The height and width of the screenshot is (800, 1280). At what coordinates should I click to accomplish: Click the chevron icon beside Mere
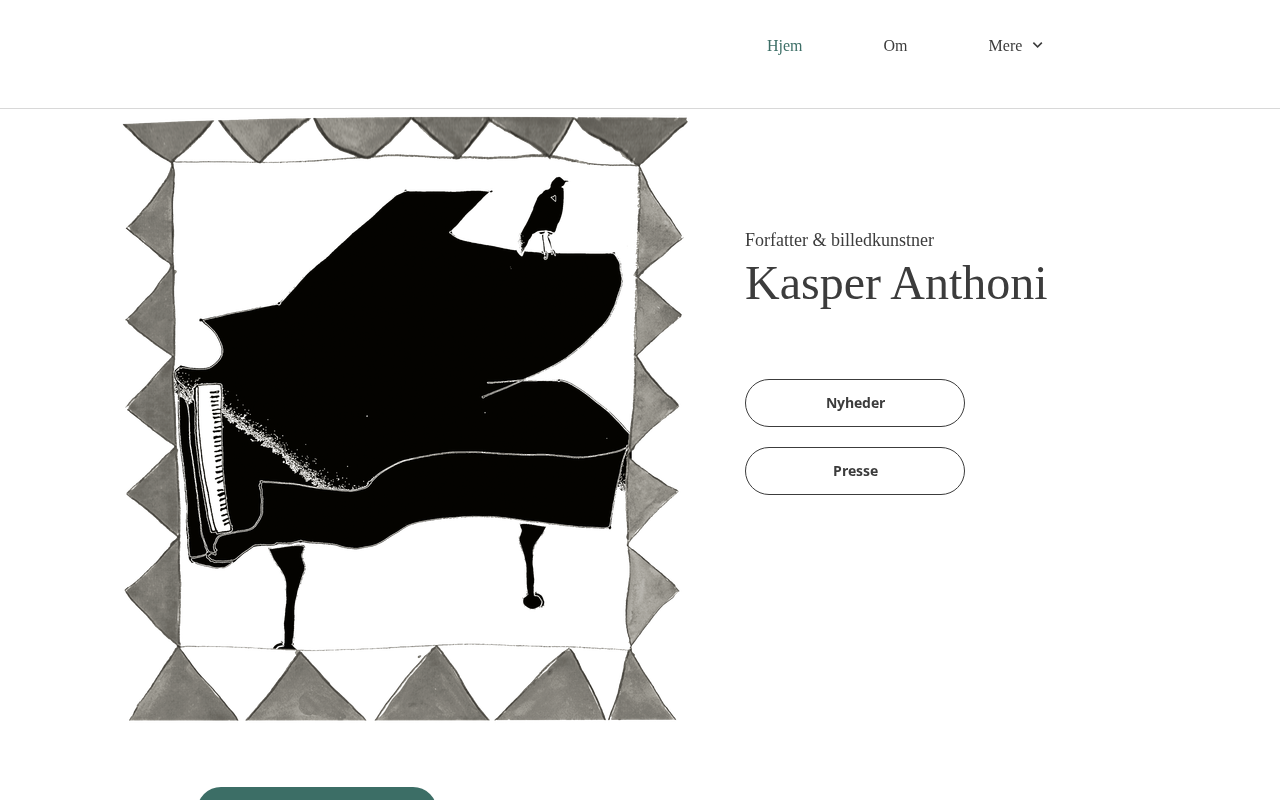(1037, 45)
